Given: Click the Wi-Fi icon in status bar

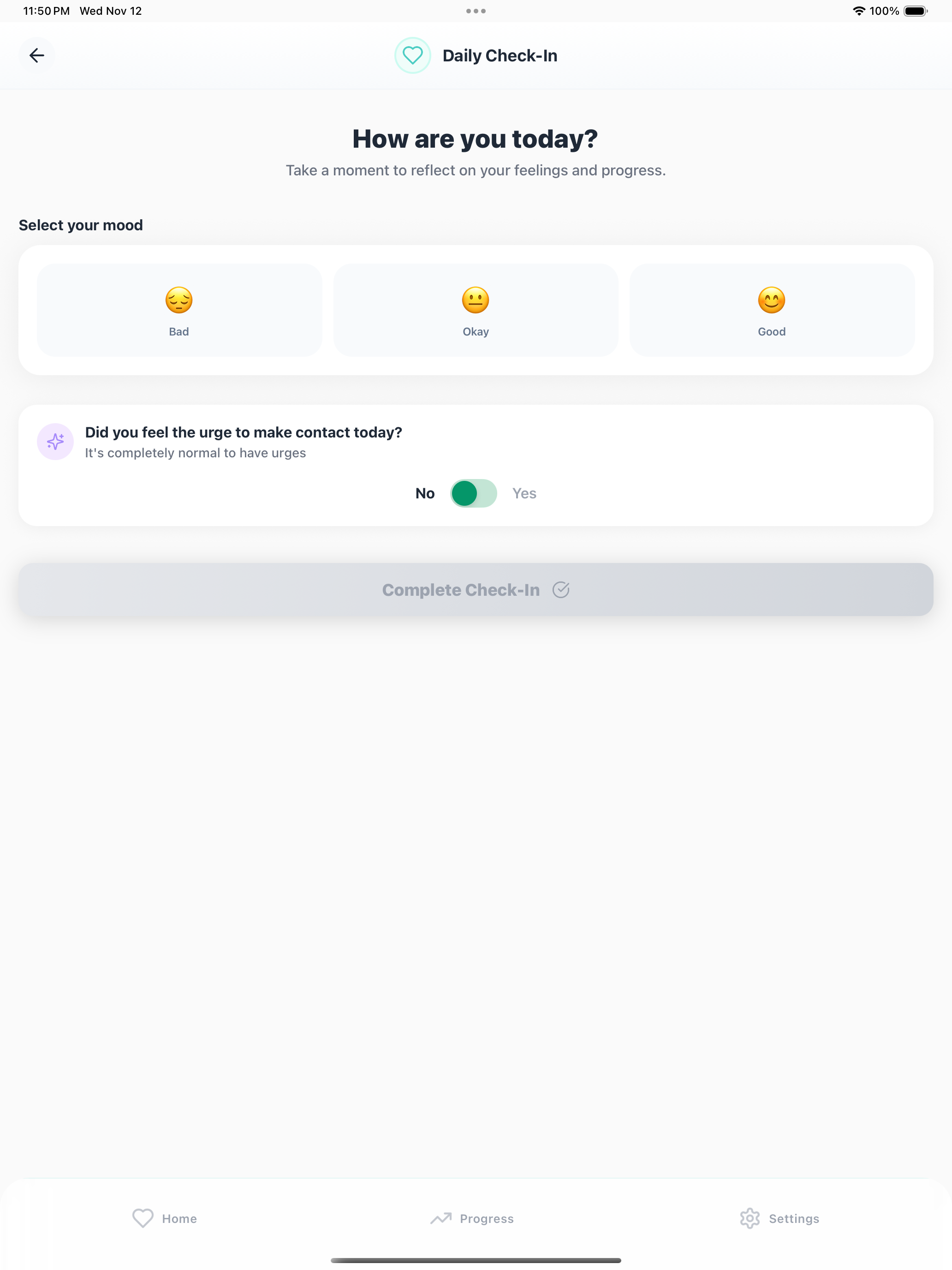Looking at the screenshot, I should pos(858,10).
